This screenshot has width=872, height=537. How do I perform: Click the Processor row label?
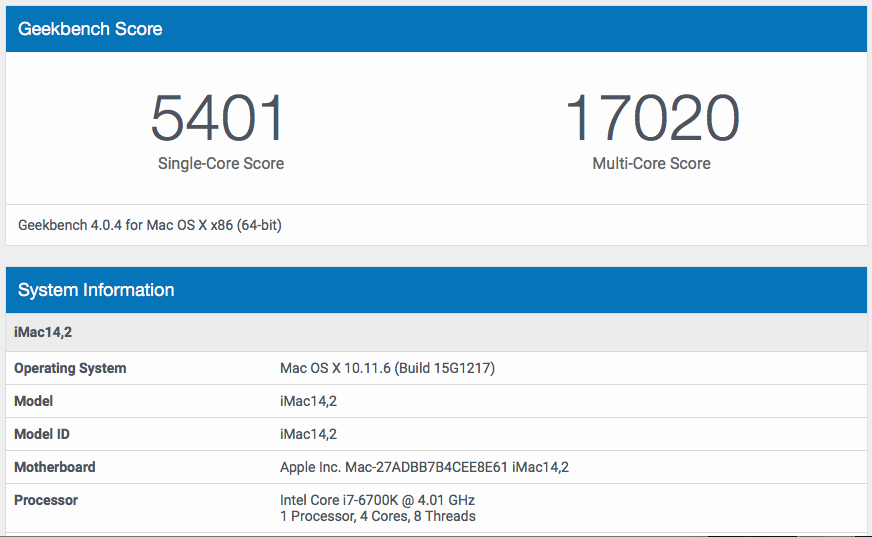pyautogui.click(x=46, y=500)
